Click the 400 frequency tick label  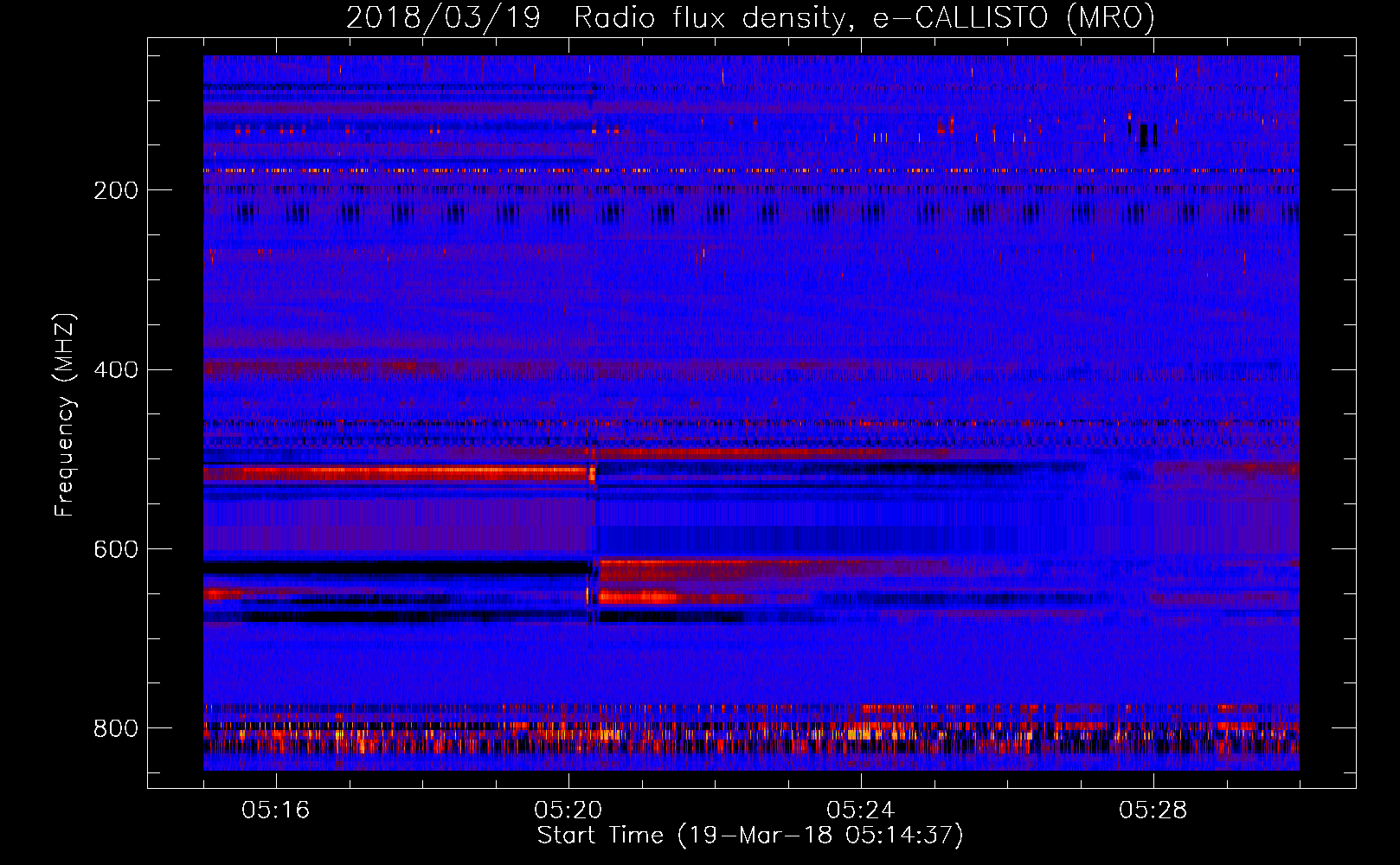[116, 370]
